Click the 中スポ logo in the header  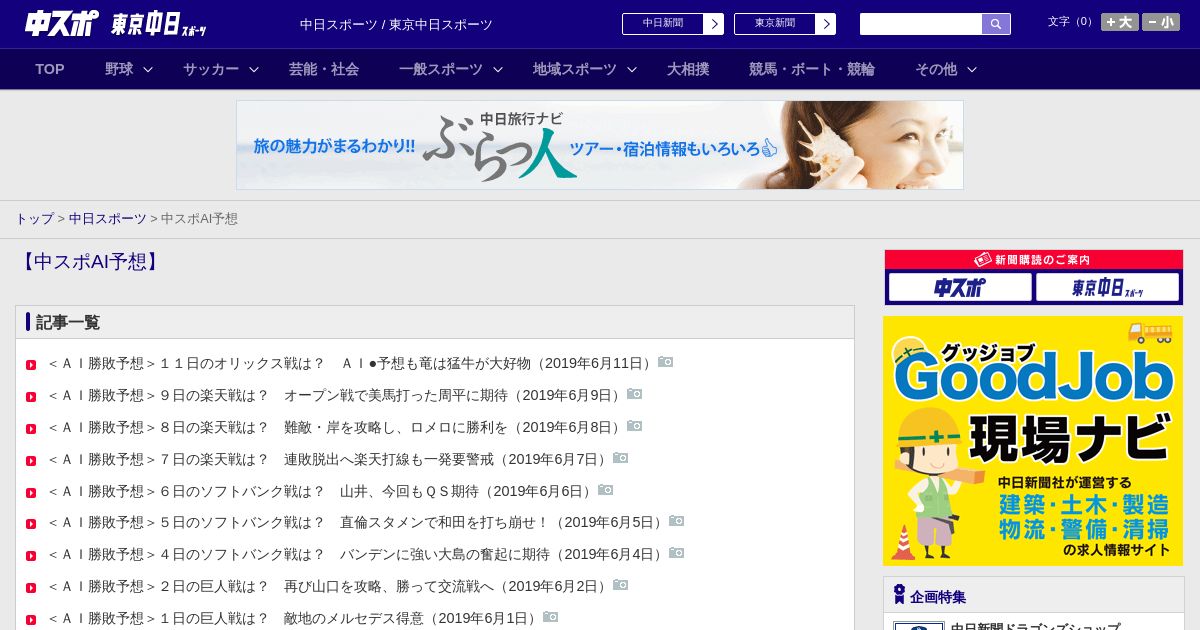tap(62, 23)
